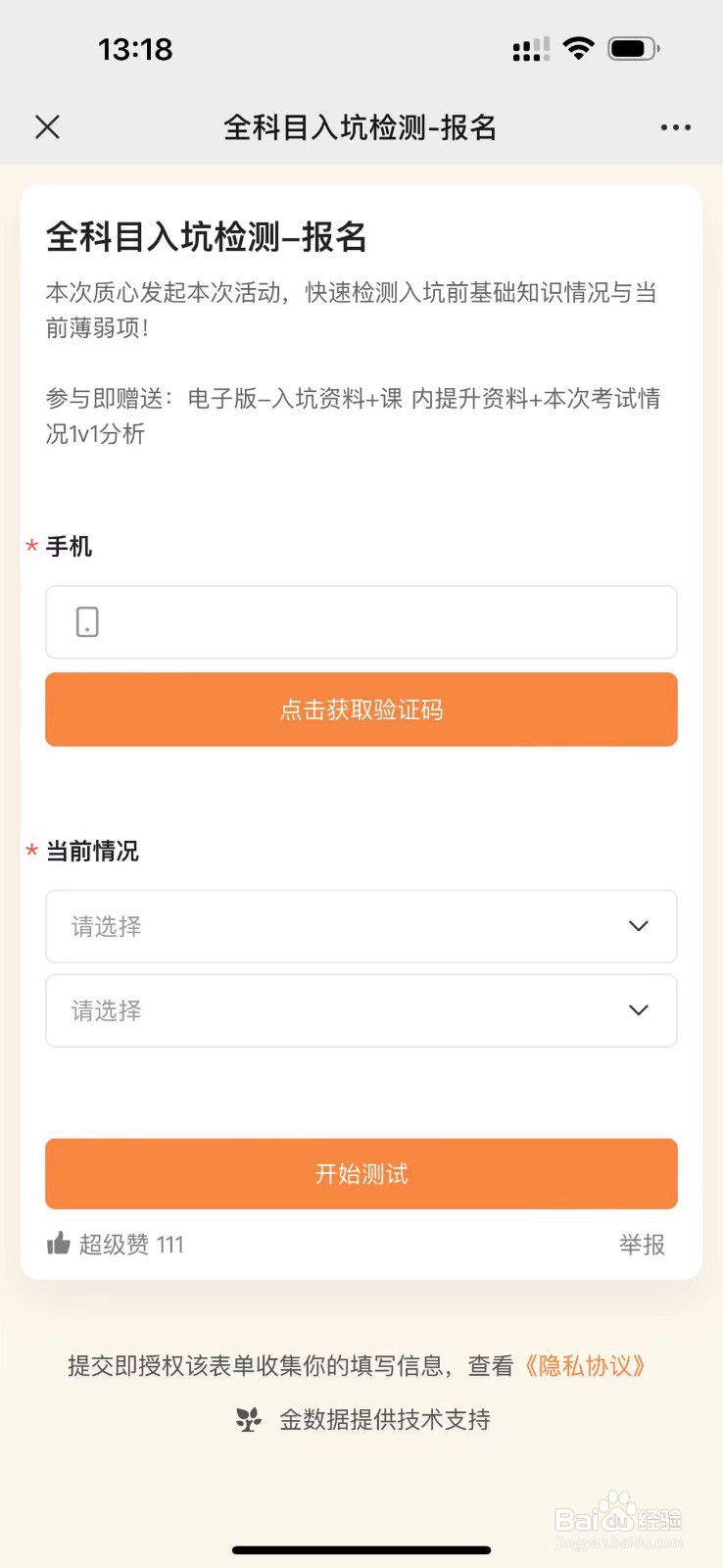Expand the second 请选择 dropdown
Viewport: 723px width, 1568px height.
361,1010
